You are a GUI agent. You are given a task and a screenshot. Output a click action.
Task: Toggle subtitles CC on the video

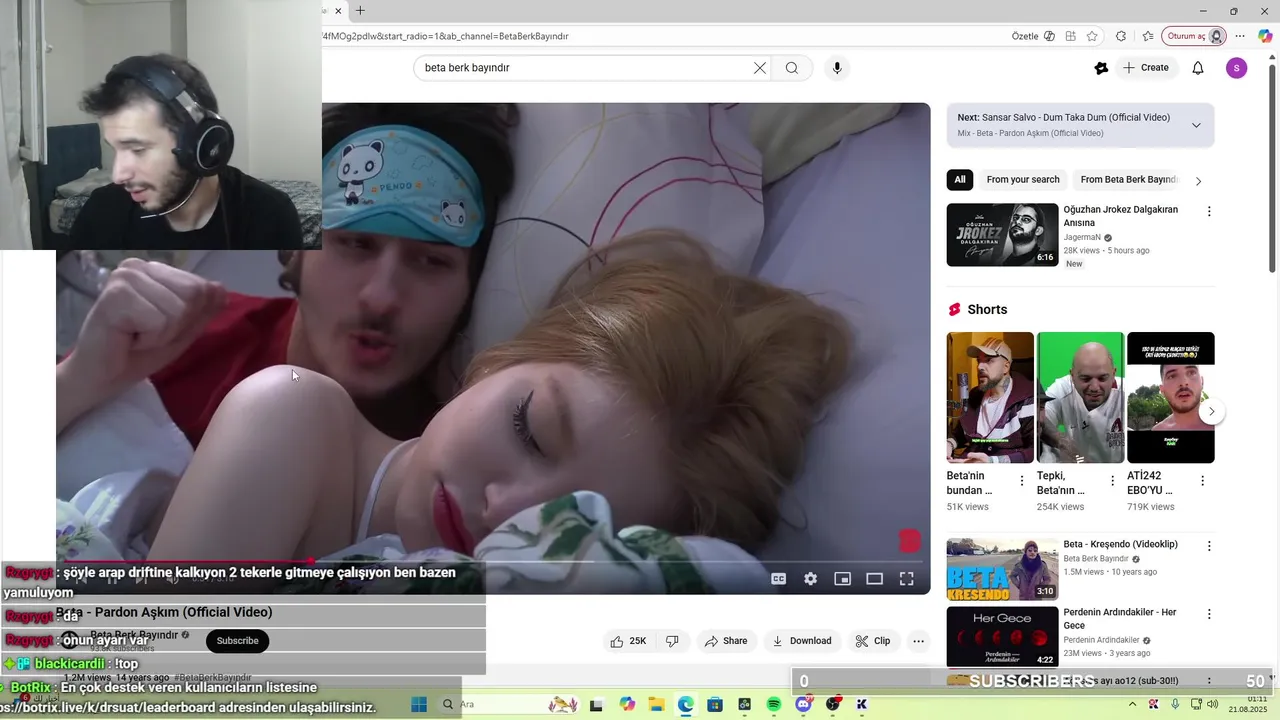(778, 579)
